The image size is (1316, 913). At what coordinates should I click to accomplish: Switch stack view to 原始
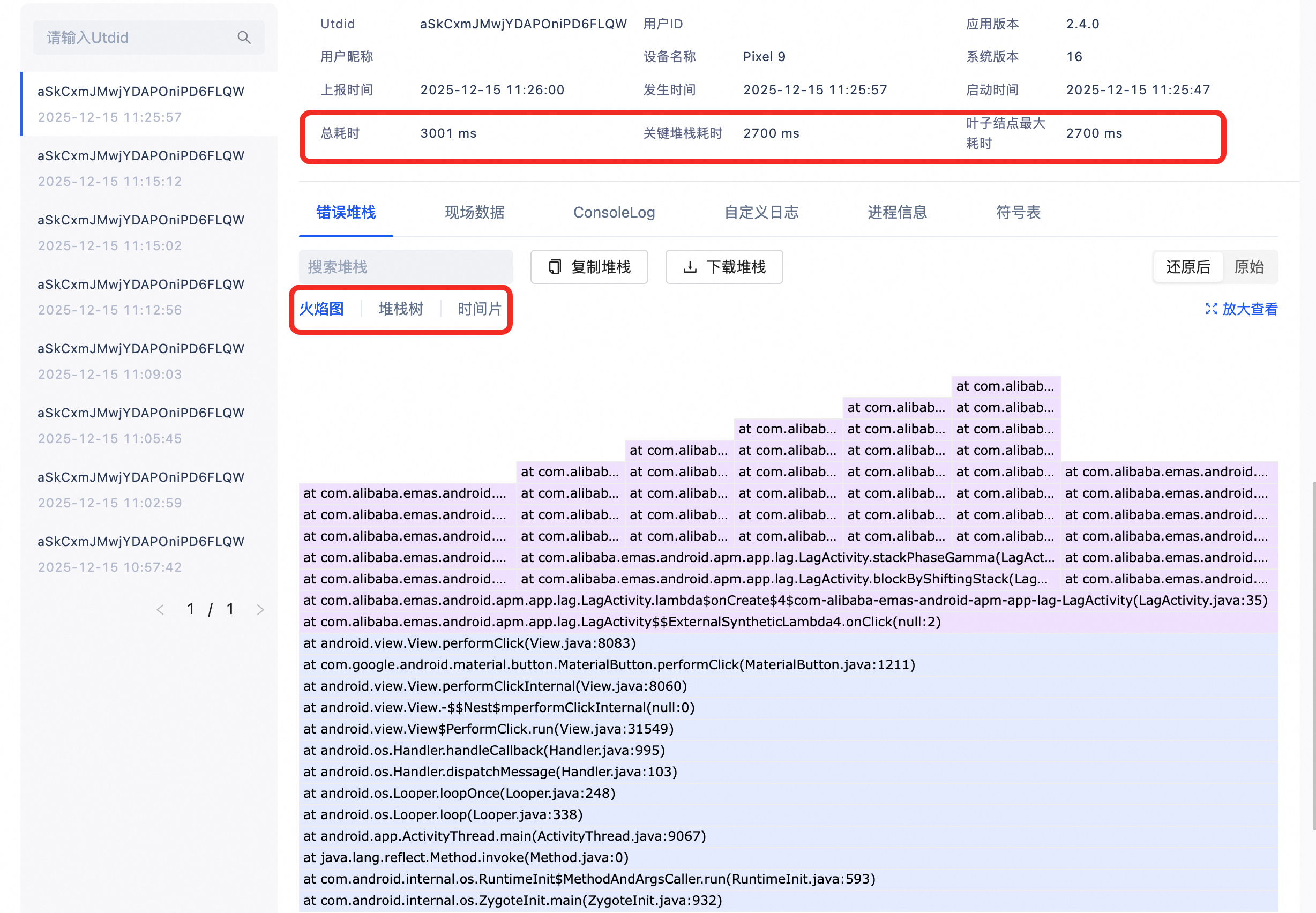[x=1248, y=267]
